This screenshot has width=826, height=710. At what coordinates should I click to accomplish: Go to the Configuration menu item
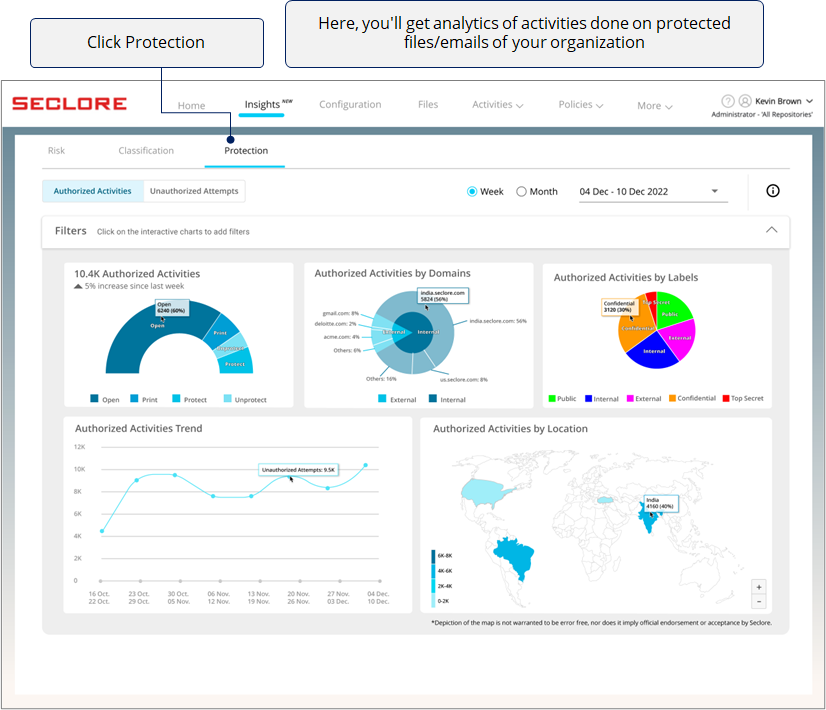click(350, 105)
